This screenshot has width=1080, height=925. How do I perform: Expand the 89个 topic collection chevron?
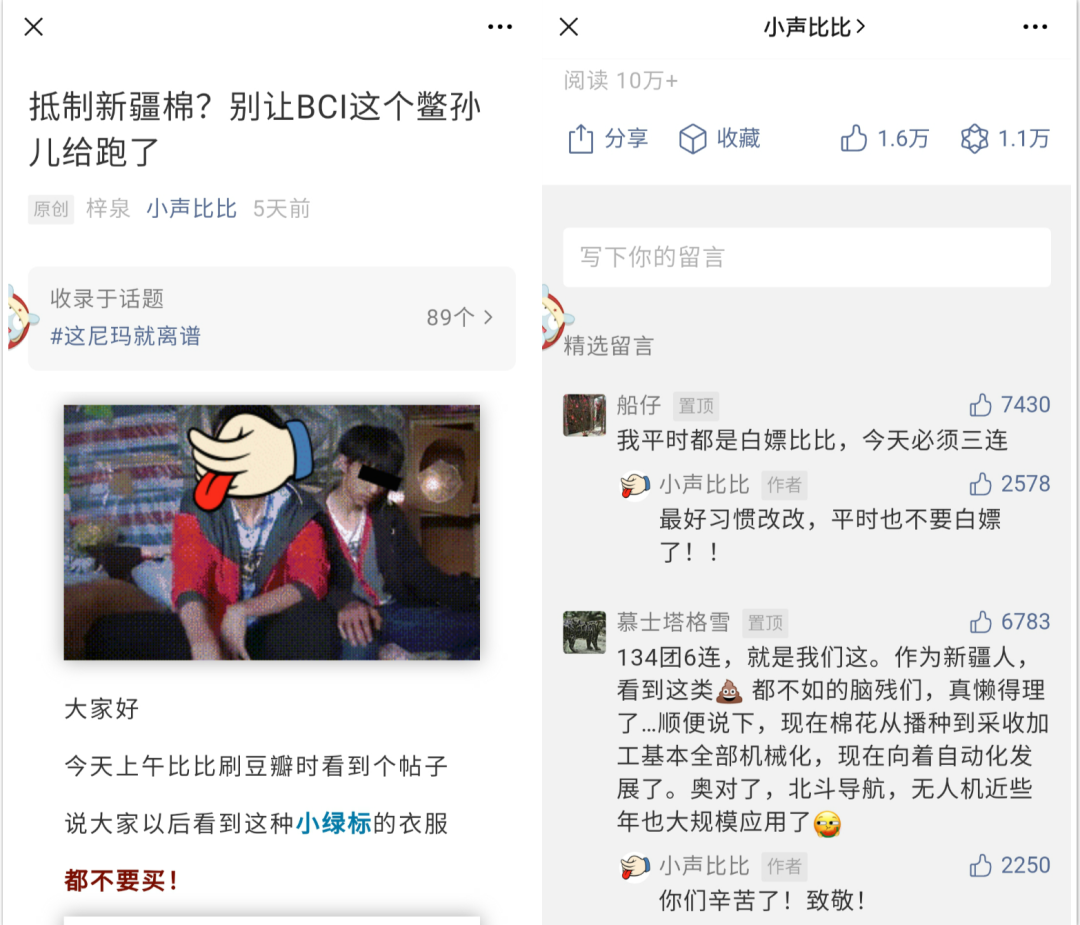pos(488,318)
